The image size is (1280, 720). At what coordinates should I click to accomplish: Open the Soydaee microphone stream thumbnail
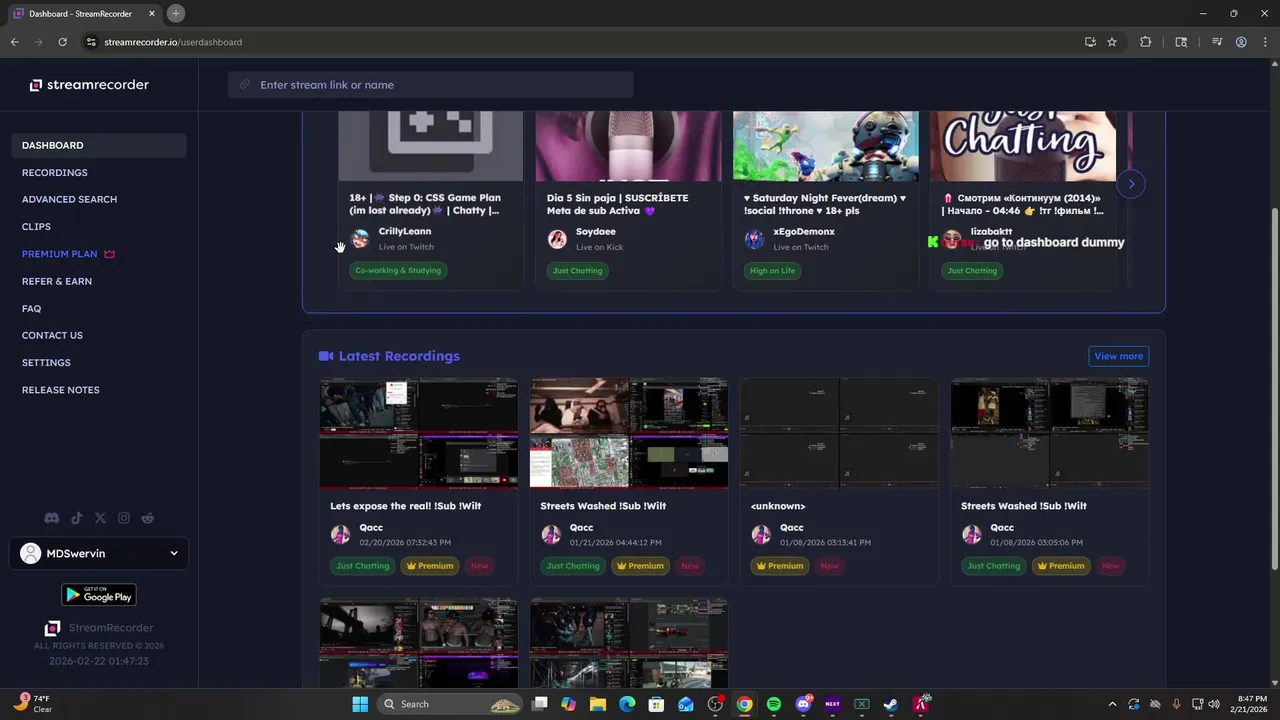pyautogui.click(x=628, y=146)
